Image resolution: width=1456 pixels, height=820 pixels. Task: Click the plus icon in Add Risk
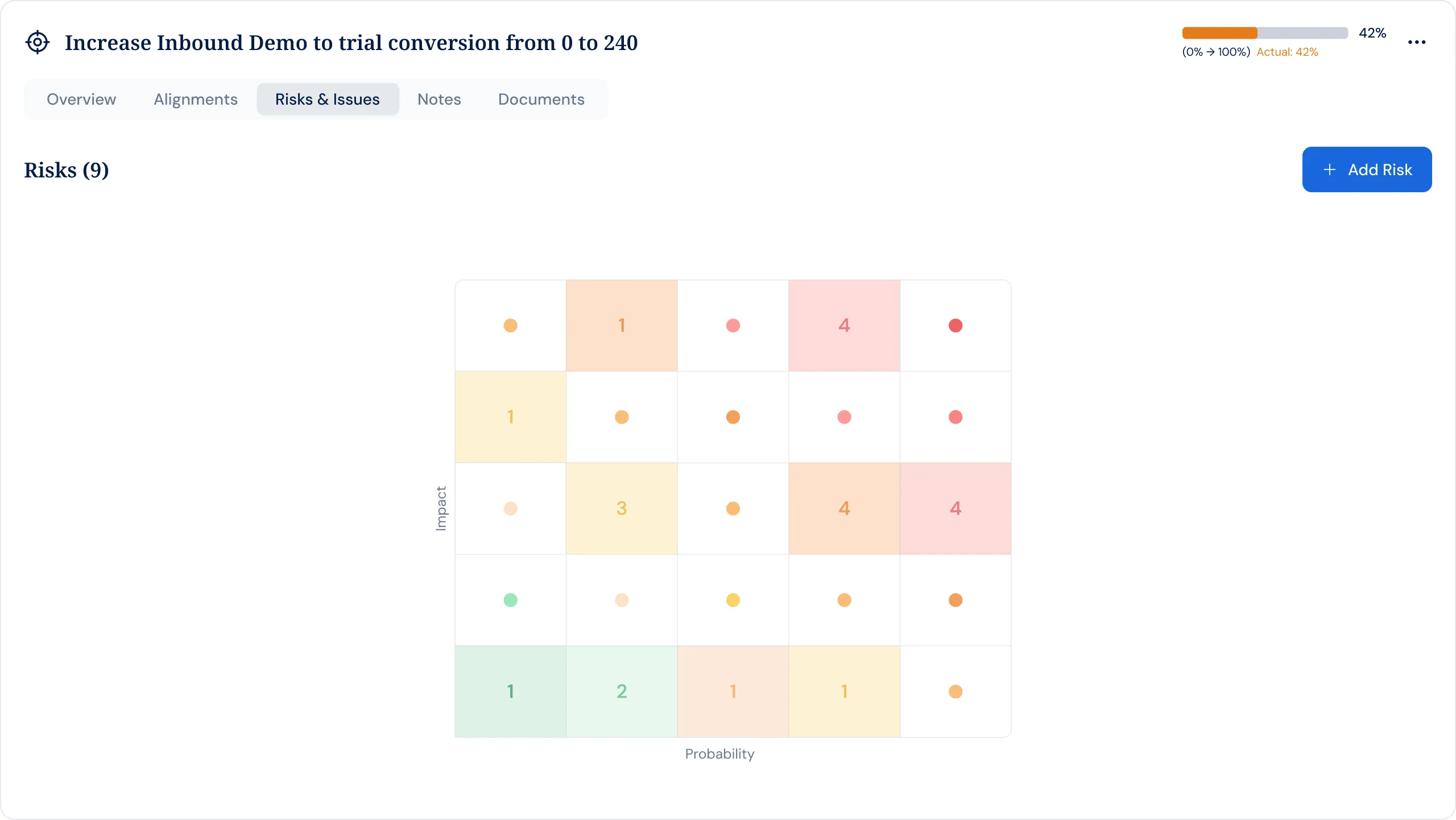click(x=1329, y=169)
